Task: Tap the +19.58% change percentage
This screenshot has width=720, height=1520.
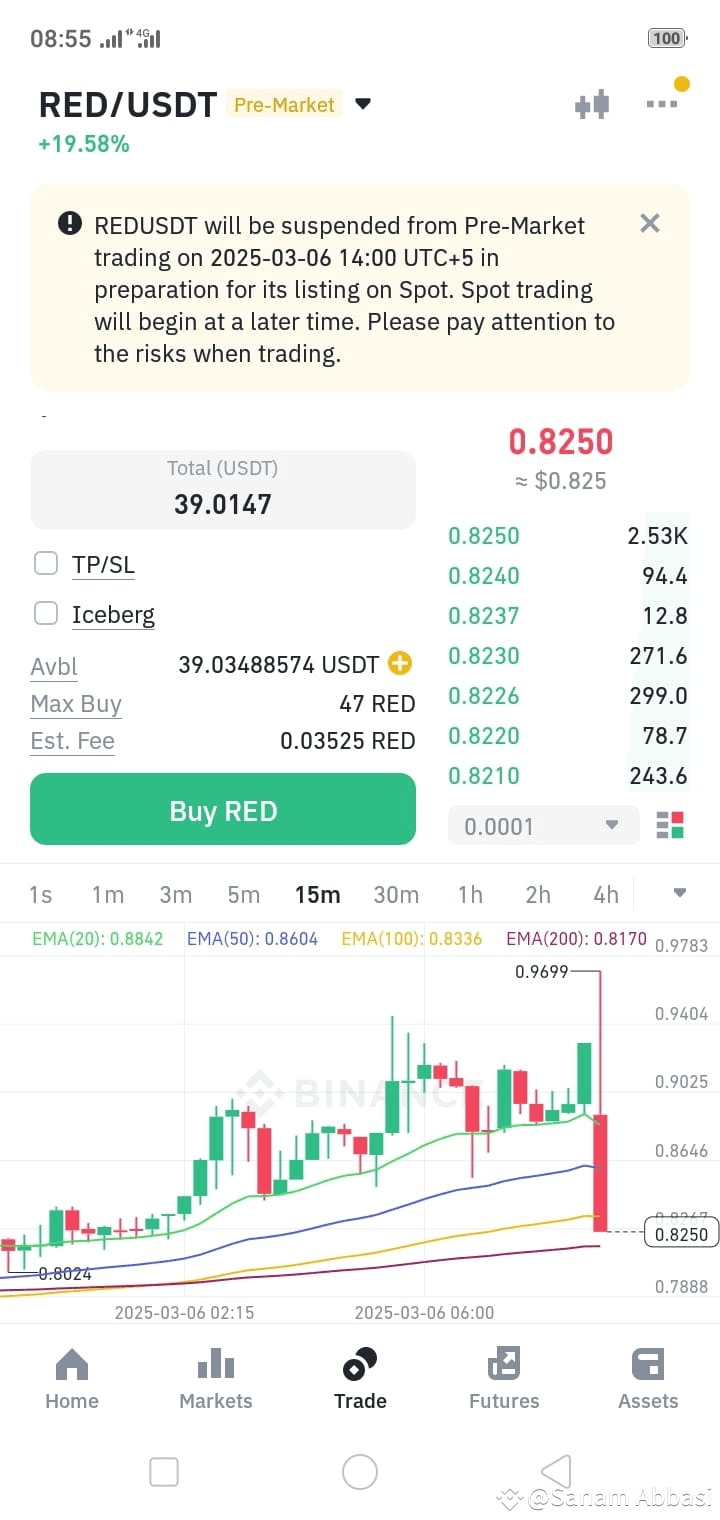Action: tap(84, 144)
